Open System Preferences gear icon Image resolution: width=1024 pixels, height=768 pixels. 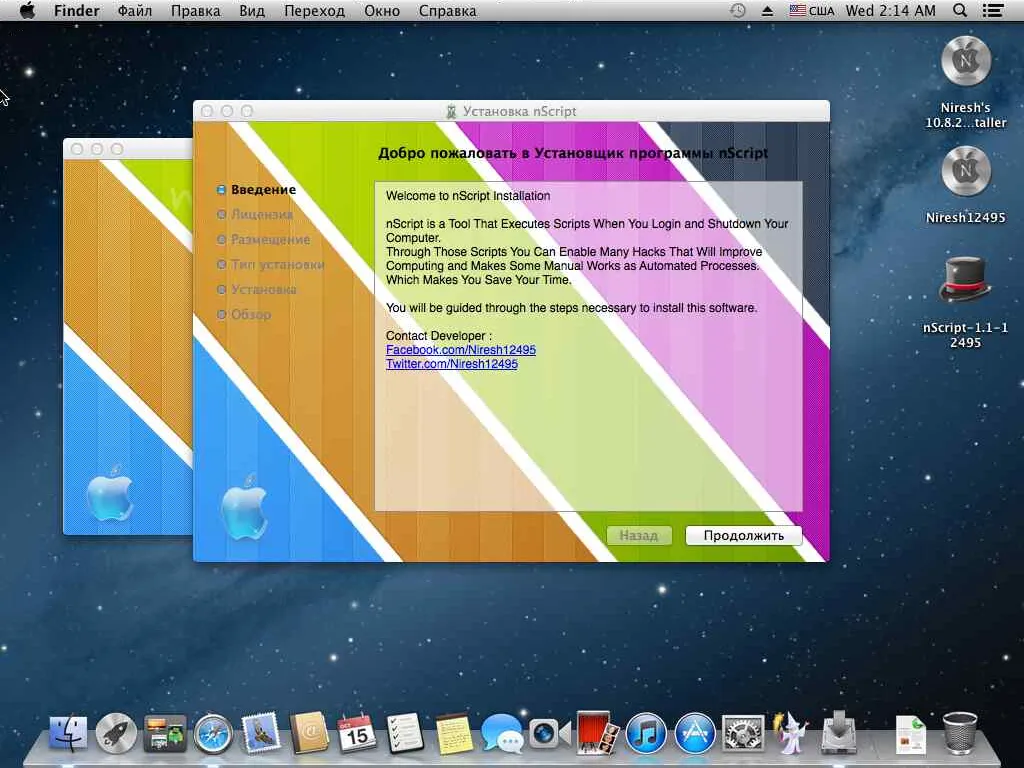[743, 733]
